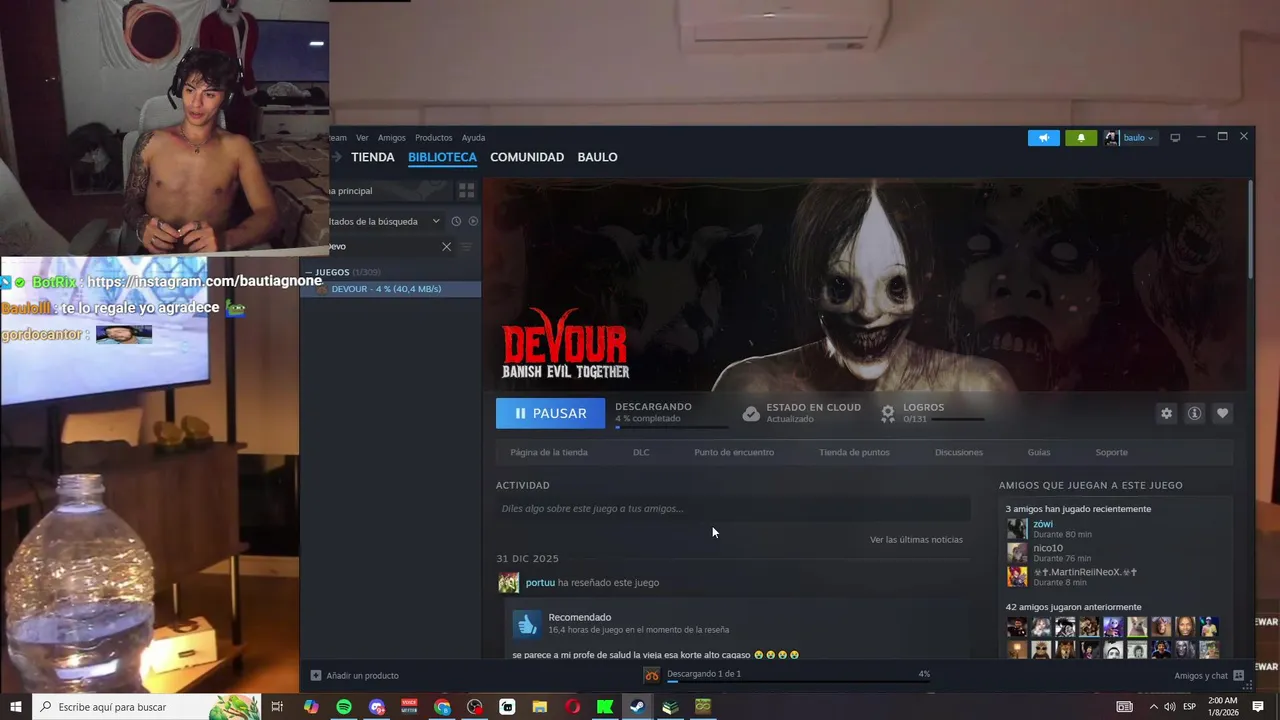Open the Ver menu

point(362,138)
